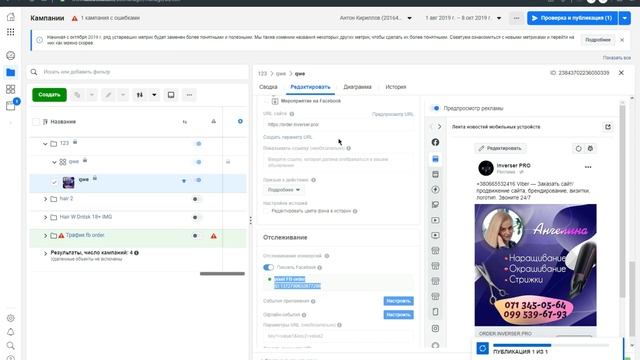Open the more options ellipsis in campaigns toolbar

(189, 95)
